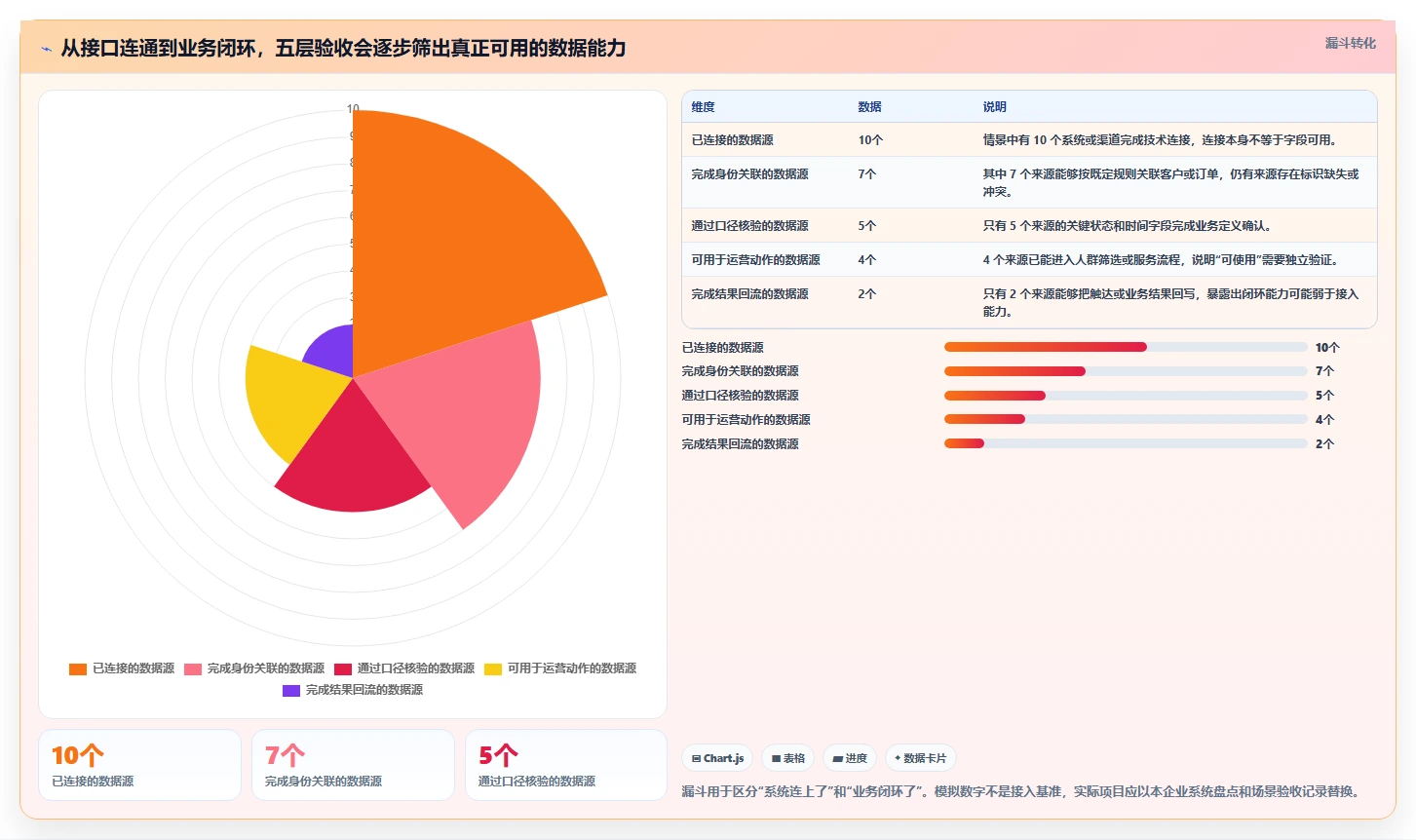Toggle the pink 完成身份关联的数据源 legend swatch

click(x=193, y=668)
